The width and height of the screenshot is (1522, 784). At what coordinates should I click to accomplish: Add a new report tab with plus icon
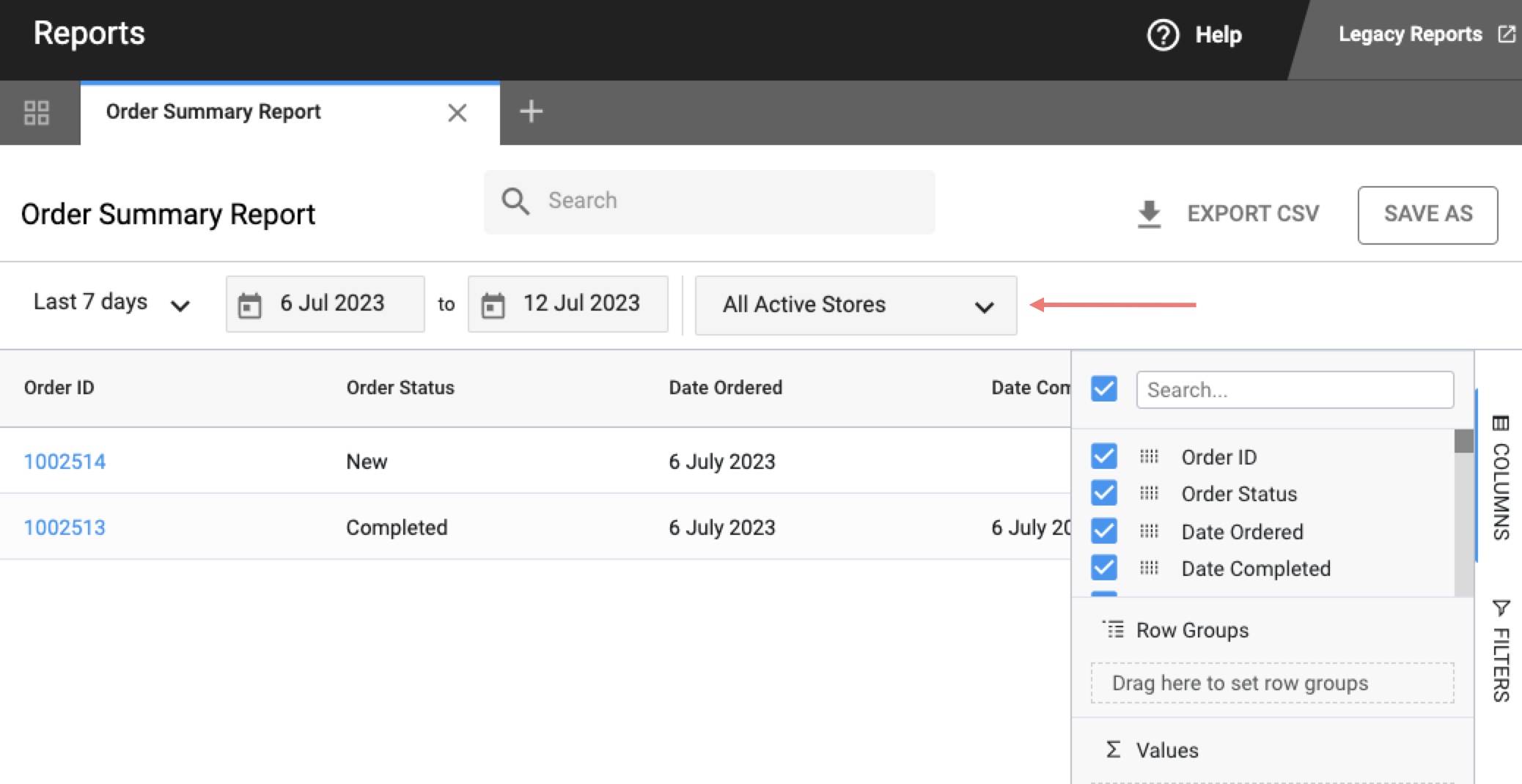coord(531,112)
